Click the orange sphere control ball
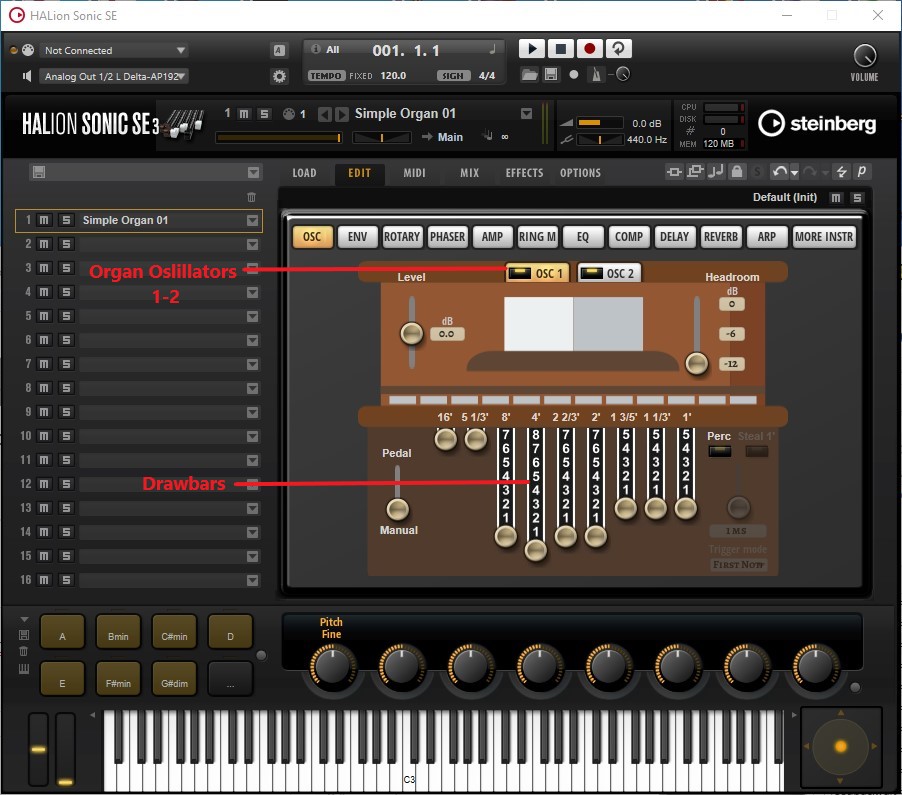The height and width of the screenshot is (795, 902). point(840,747)
